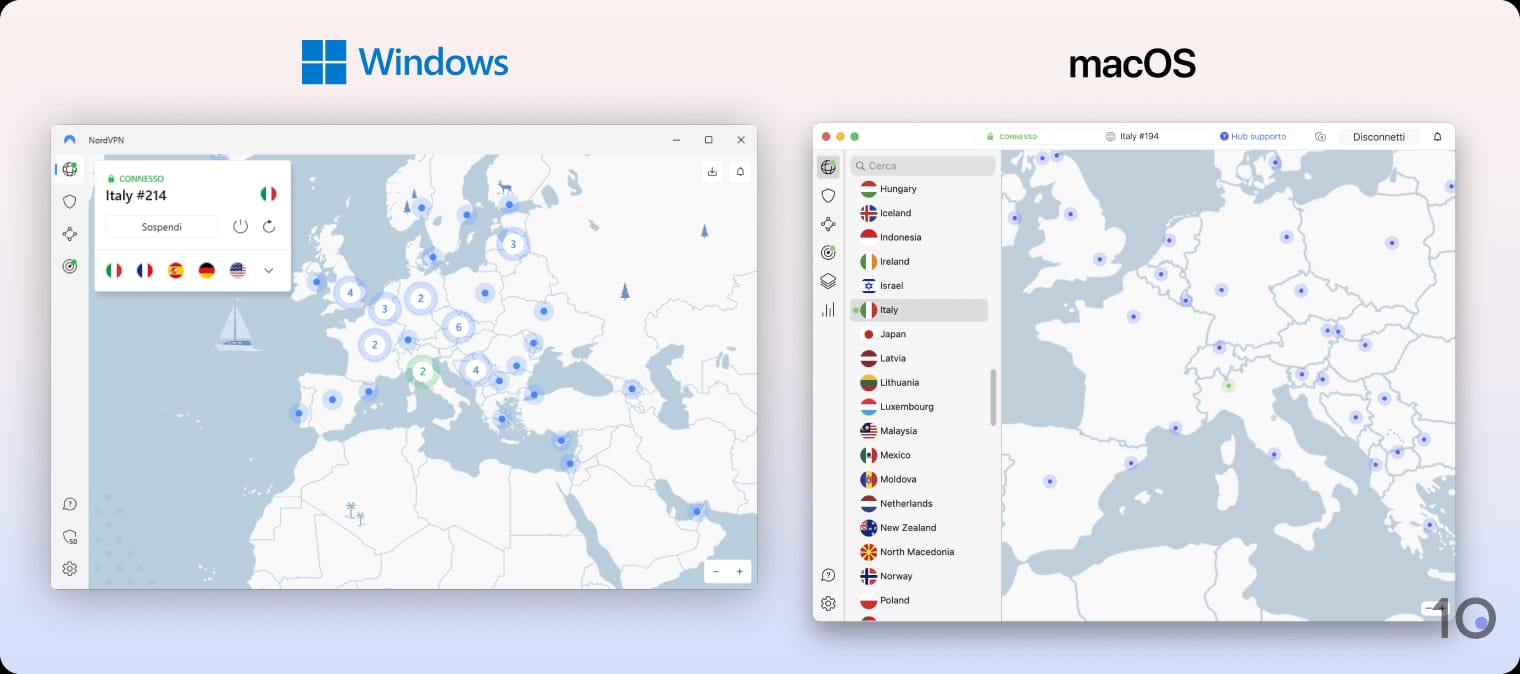The width and height of the screenshot is (1520, 674).
Task: Click the Baltic cluster marker labeled 3
Action: point(513,244)
